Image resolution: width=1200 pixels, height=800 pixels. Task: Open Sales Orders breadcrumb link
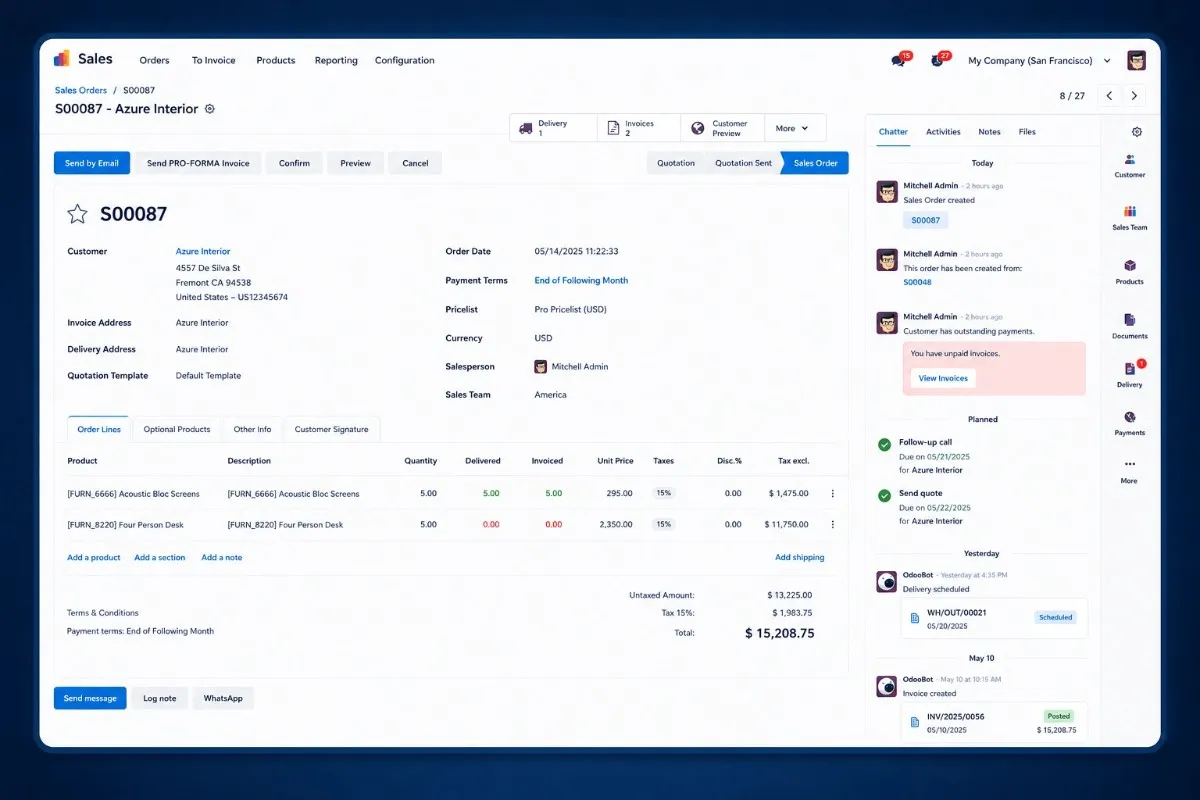tap(81, 90)
